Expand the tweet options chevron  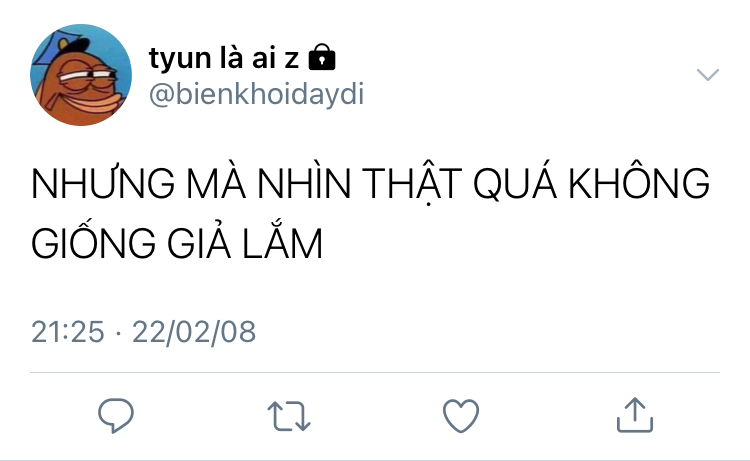[707, 75]
